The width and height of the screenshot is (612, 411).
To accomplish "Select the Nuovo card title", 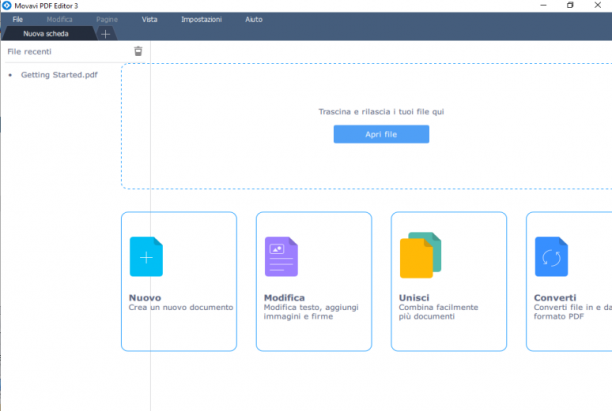I will click(145, 298).
